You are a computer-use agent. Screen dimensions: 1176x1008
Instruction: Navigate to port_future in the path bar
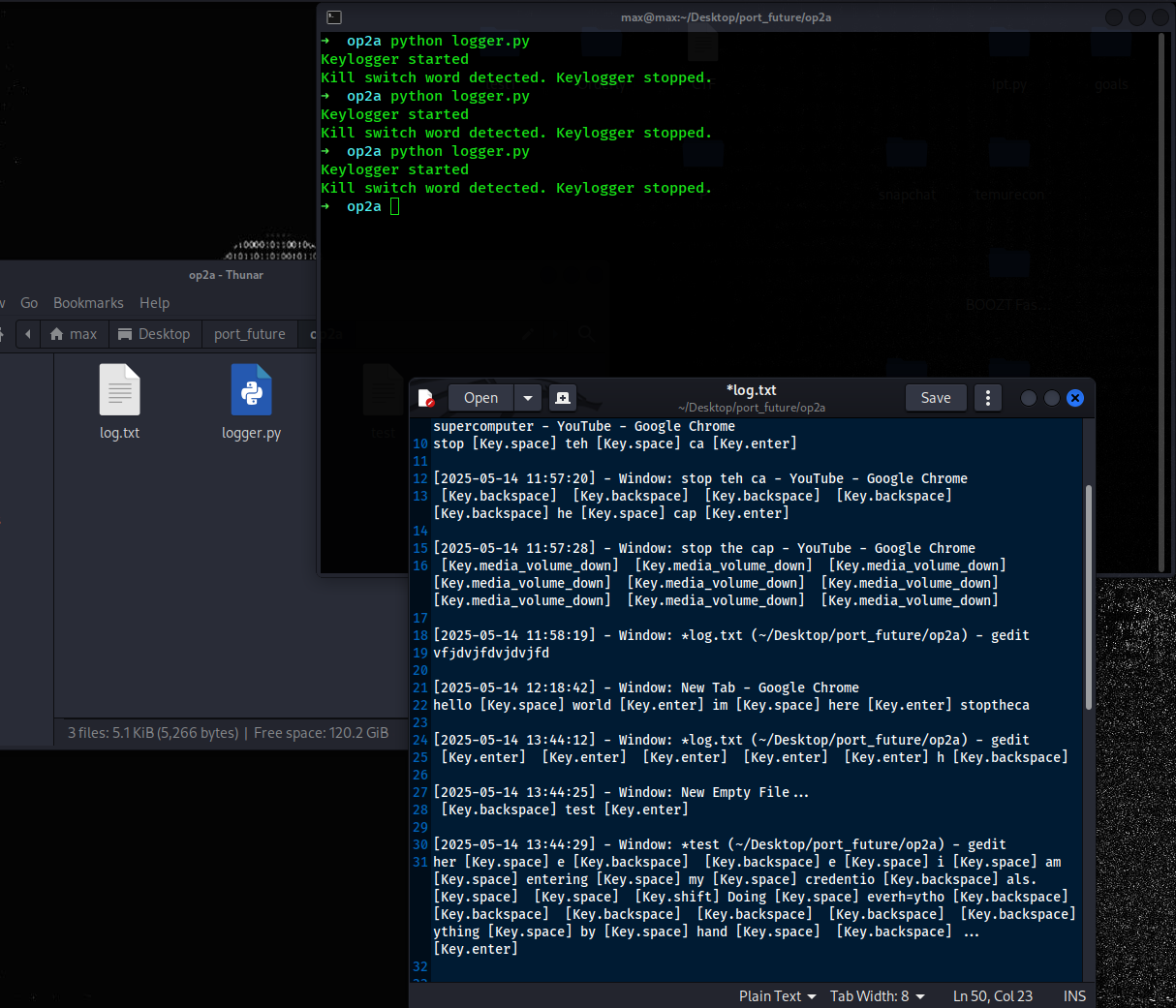point(249,334)
